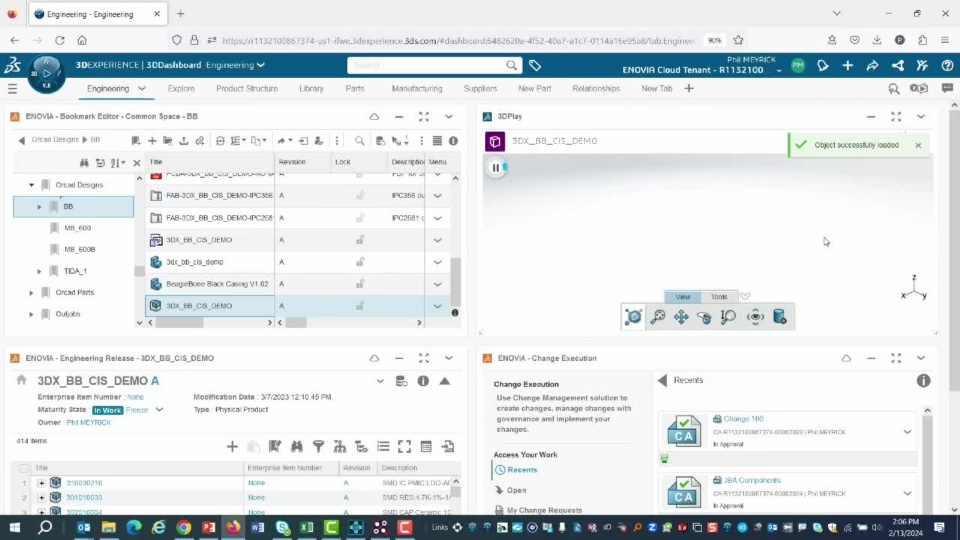Click the binoculars find icon in bookmark tree
960x540 pixels.
pos(84,163)
